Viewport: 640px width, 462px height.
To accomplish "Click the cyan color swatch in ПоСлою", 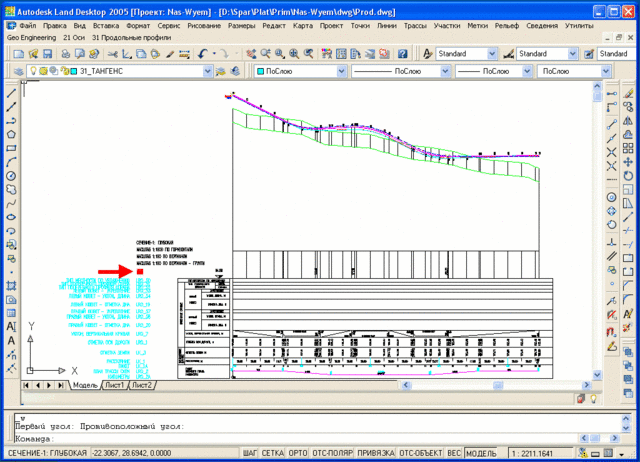I will [x=260, y=71].
